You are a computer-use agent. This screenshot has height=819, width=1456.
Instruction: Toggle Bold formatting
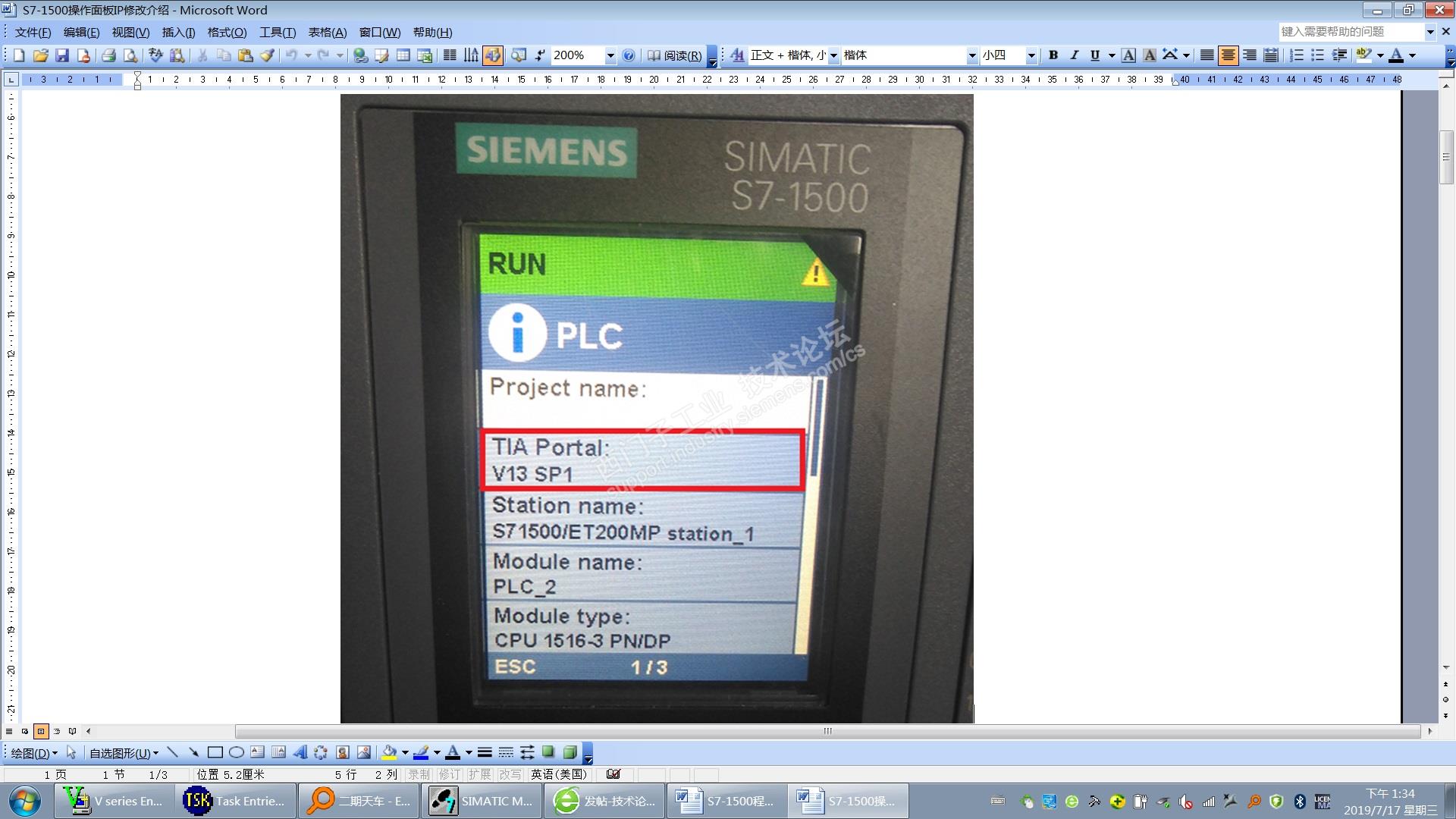point(1053,55)
